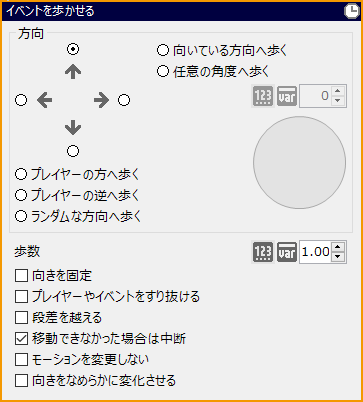Image resolution: width=363 pixels, height=402 pixels.
Task: Select the up arrow direction radio button
Action: (73, 49)
